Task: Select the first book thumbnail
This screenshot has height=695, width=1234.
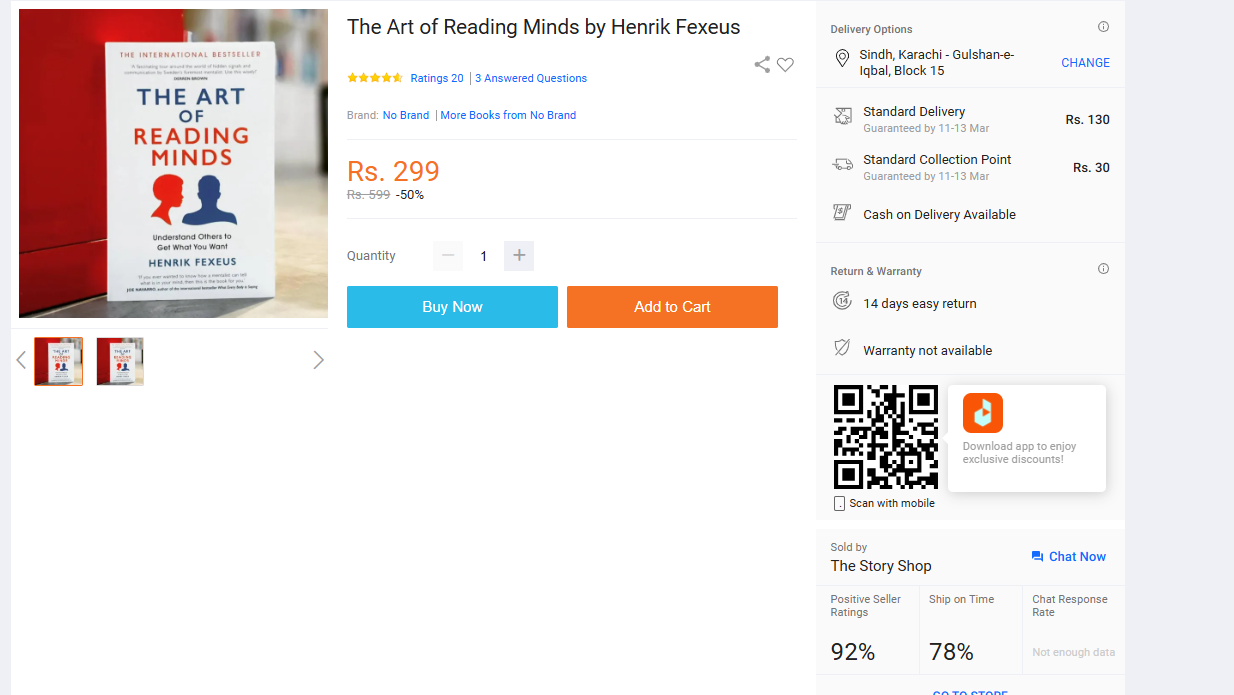Action: [x=59, y=361]
